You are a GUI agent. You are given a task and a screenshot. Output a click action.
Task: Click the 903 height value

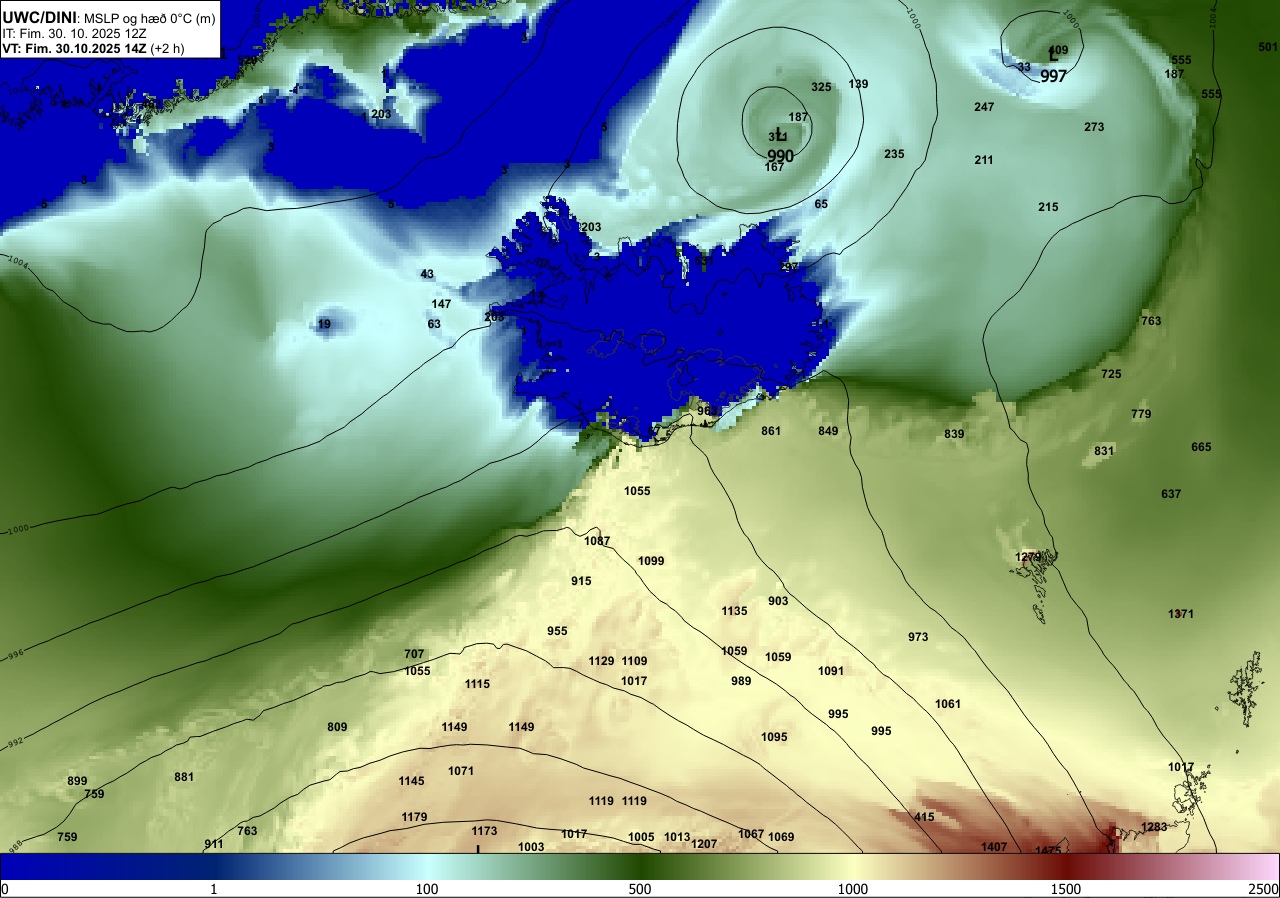click(x=778, y=601)
